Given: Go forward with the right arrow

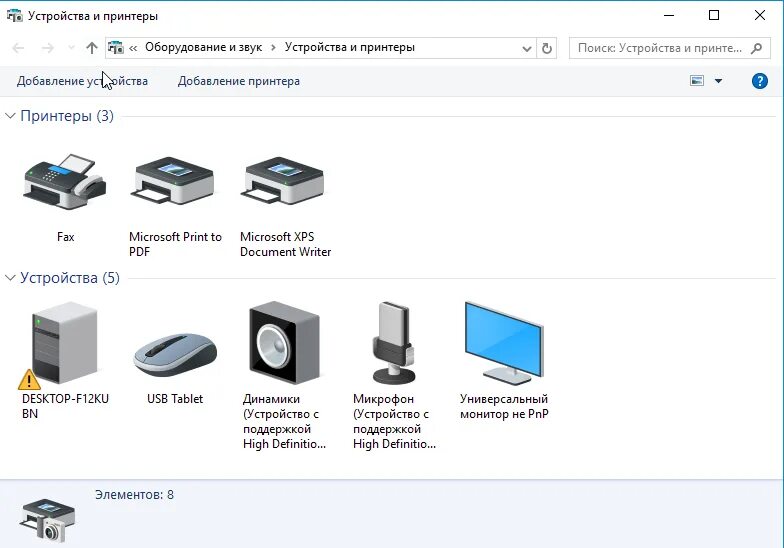Looking at the screenshot, I should pos(48,48).
